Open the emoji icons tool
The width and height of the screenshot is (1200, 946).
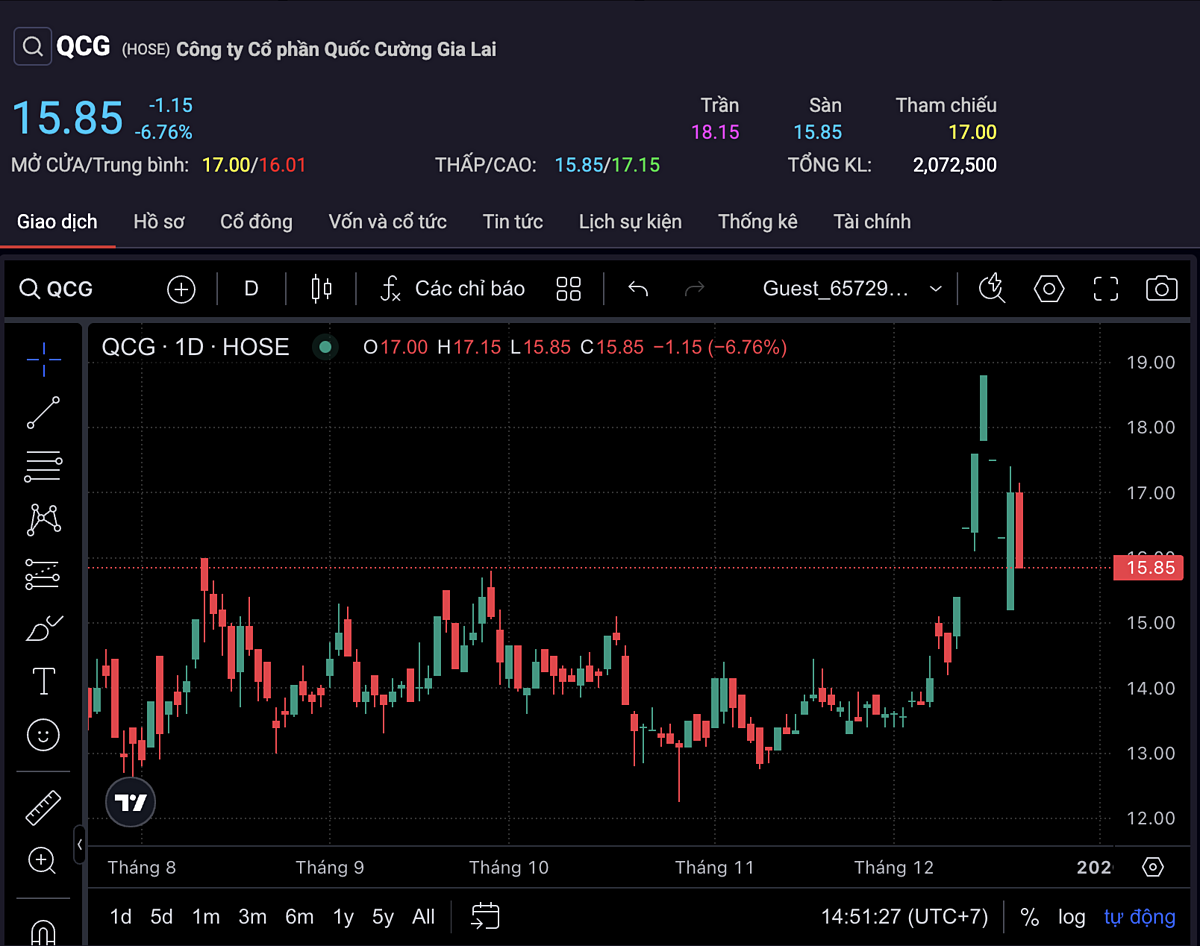point(43,736)
